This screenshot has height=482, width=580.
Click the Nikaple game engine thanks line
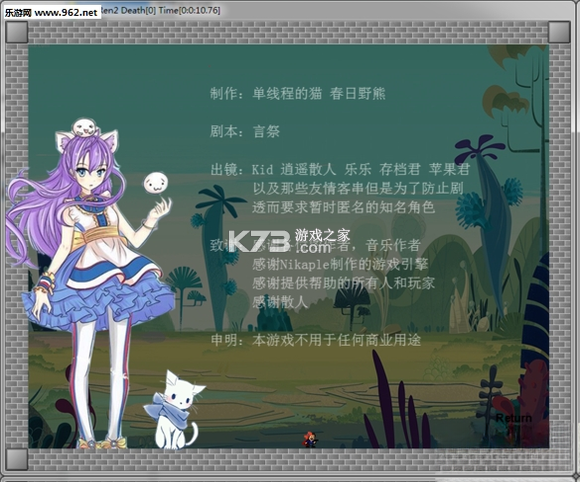(x=340, y=264)
